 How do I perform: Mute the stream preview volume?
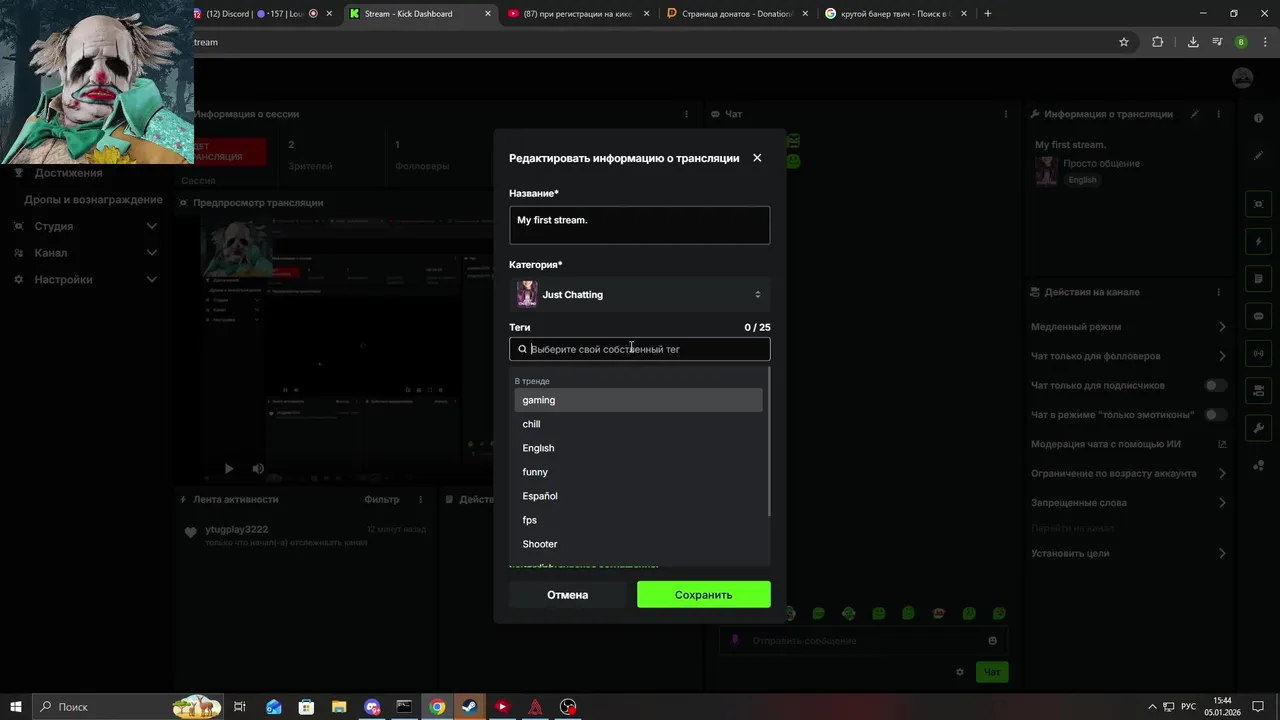pos(258,468)
